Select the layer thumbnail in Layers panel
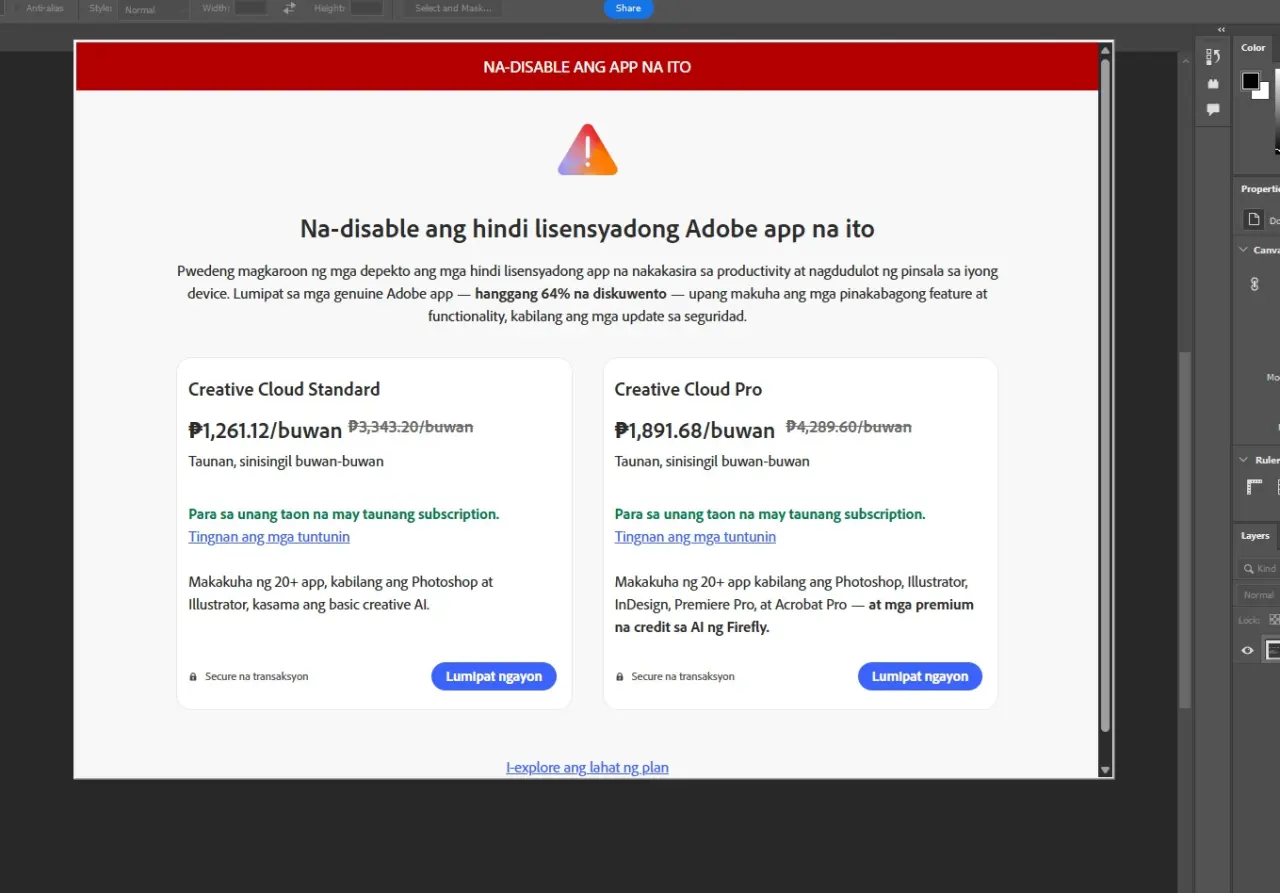 pos(1272,650)
